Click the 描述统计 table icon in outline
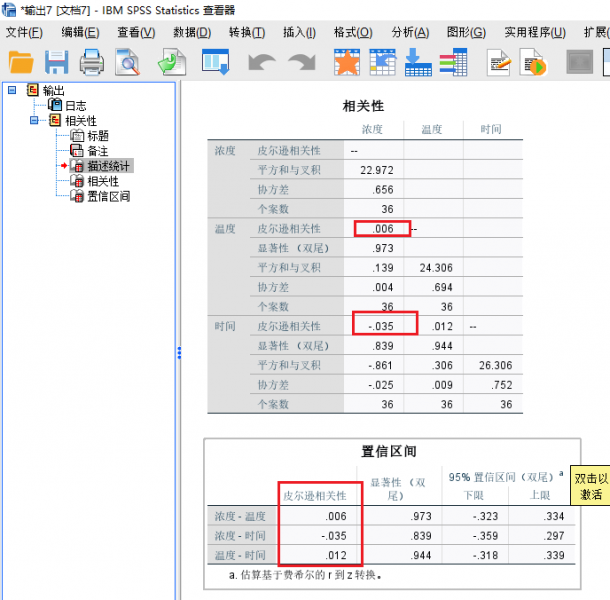 coord(77,166)
